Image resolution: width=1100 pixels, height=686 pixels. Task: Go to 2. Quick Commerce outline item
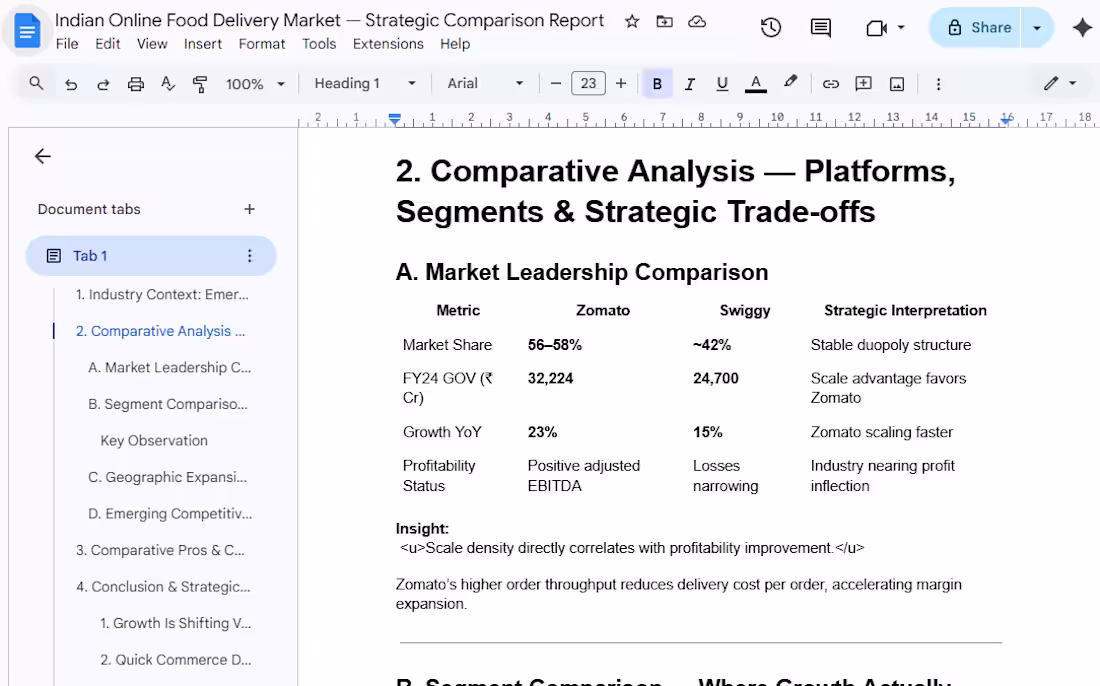pos(175,659)
